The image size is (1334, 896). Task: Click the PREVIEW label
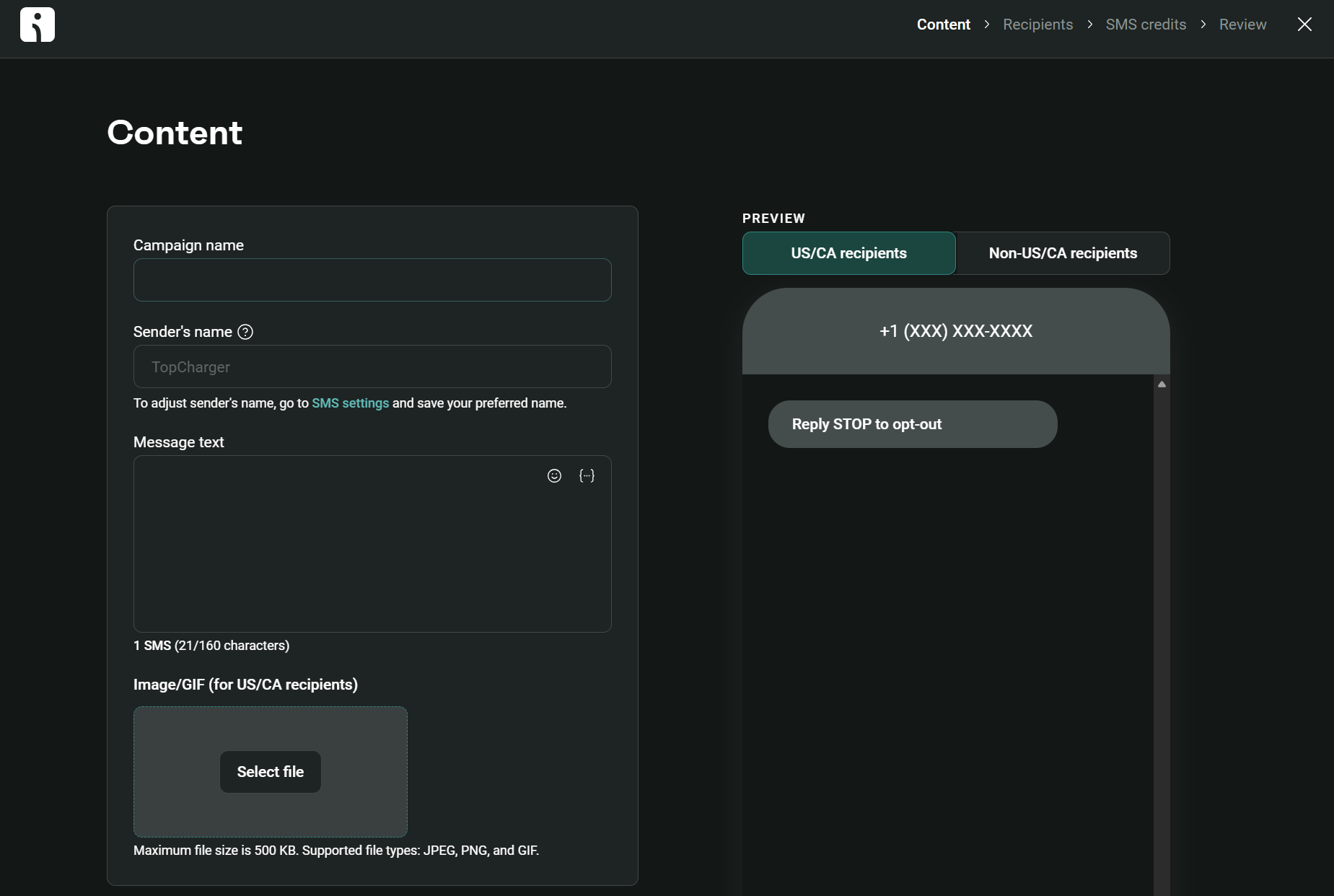coord(773,219)
